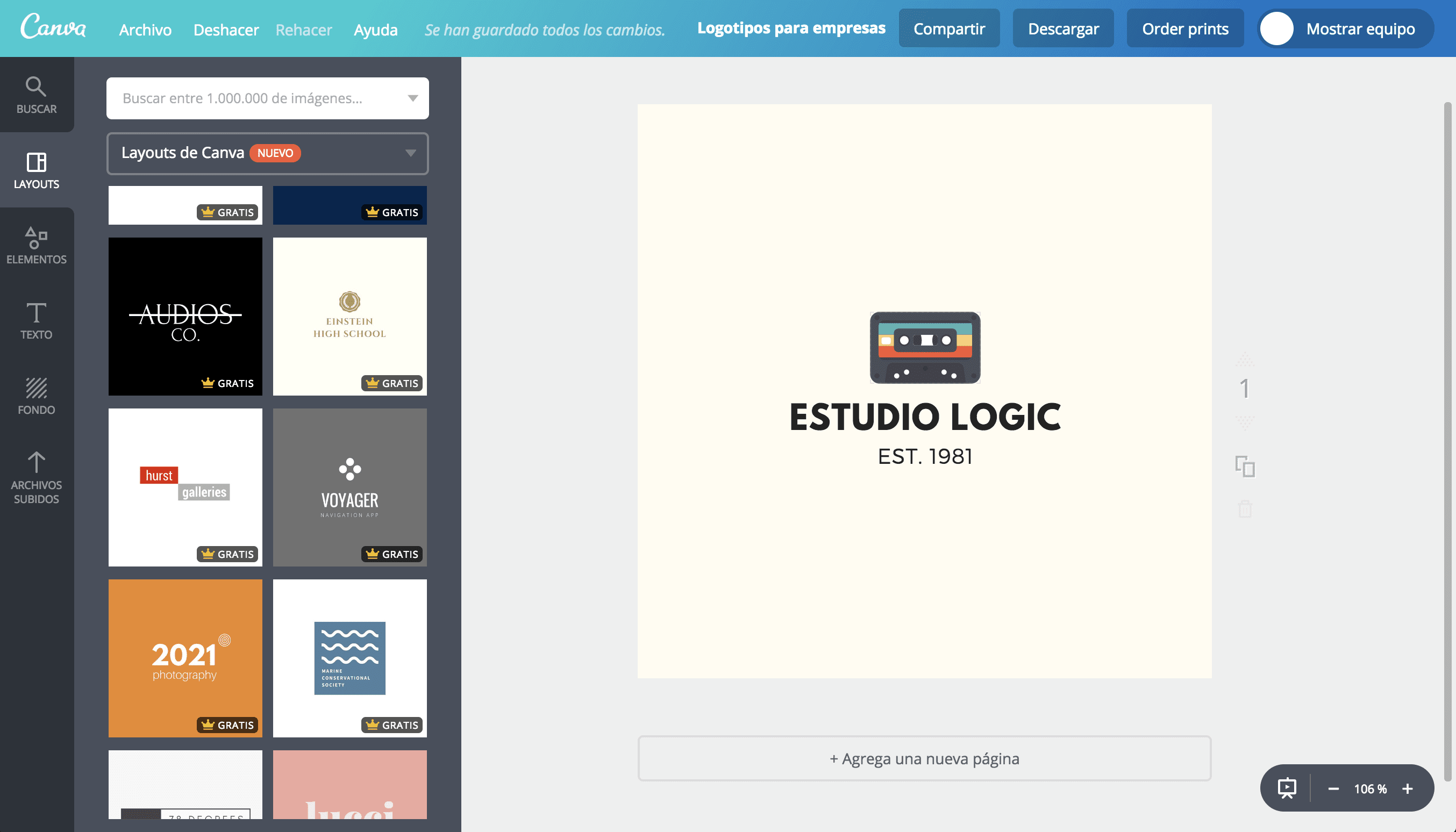Click the Descargar button
This screenshot has width=1456, height=832.
point(1063,28)
